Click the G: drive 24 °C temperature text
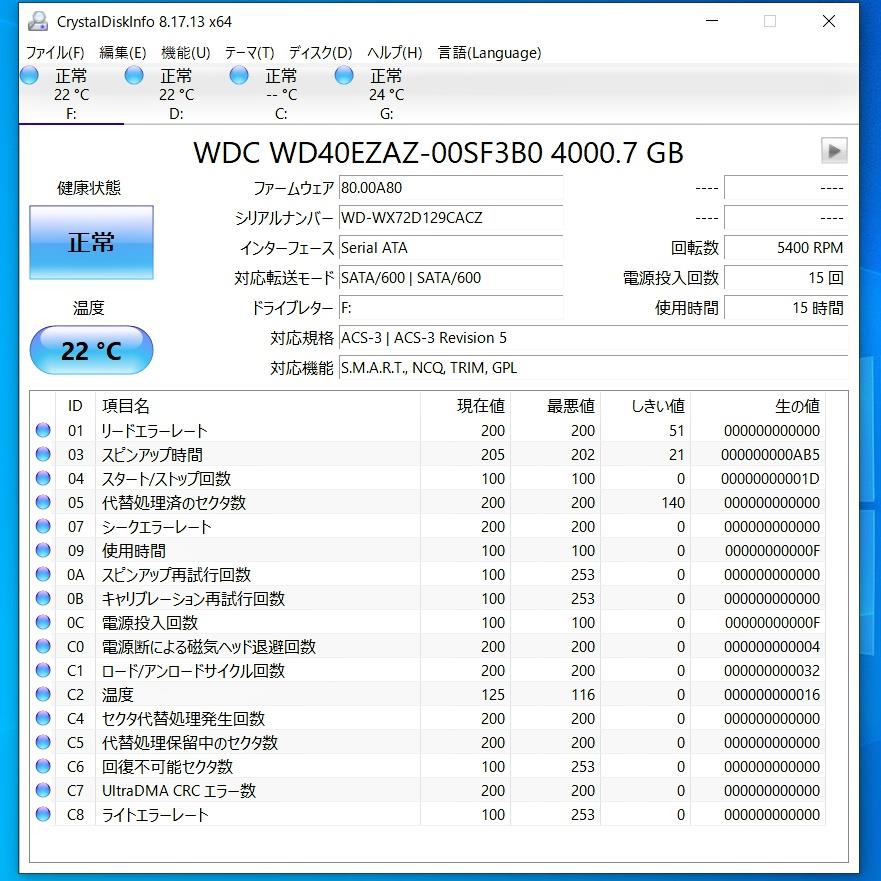 (387, 95)
